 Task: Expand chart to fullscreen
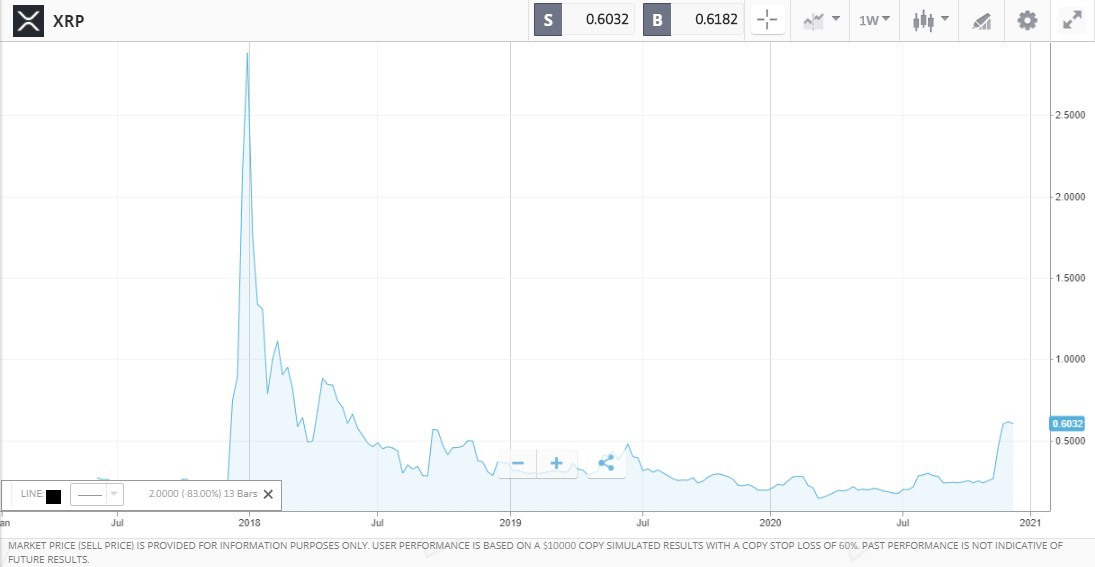(1072, 20)
